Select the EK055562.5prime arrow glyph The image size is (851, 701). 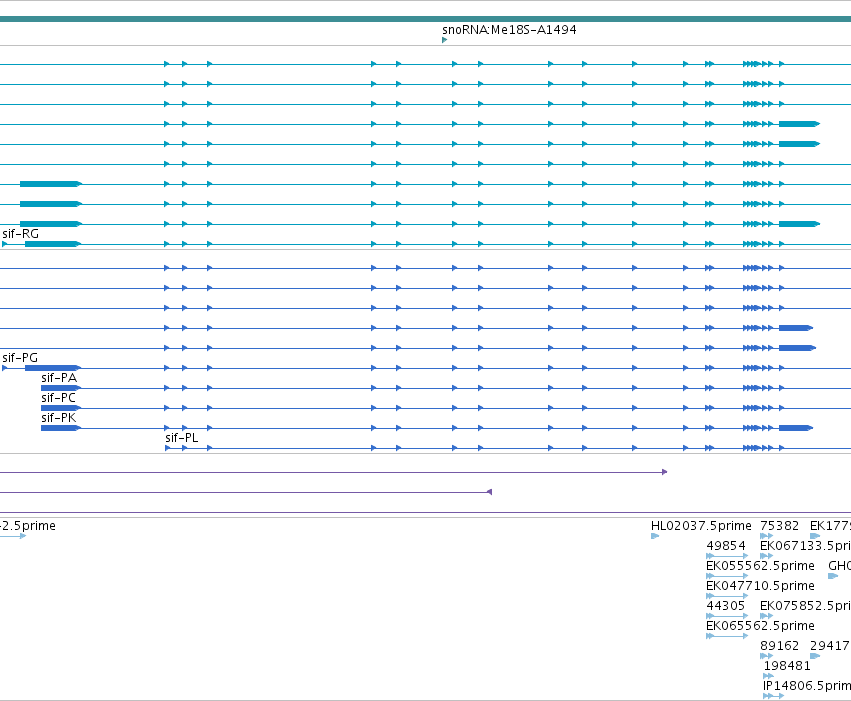727,576
